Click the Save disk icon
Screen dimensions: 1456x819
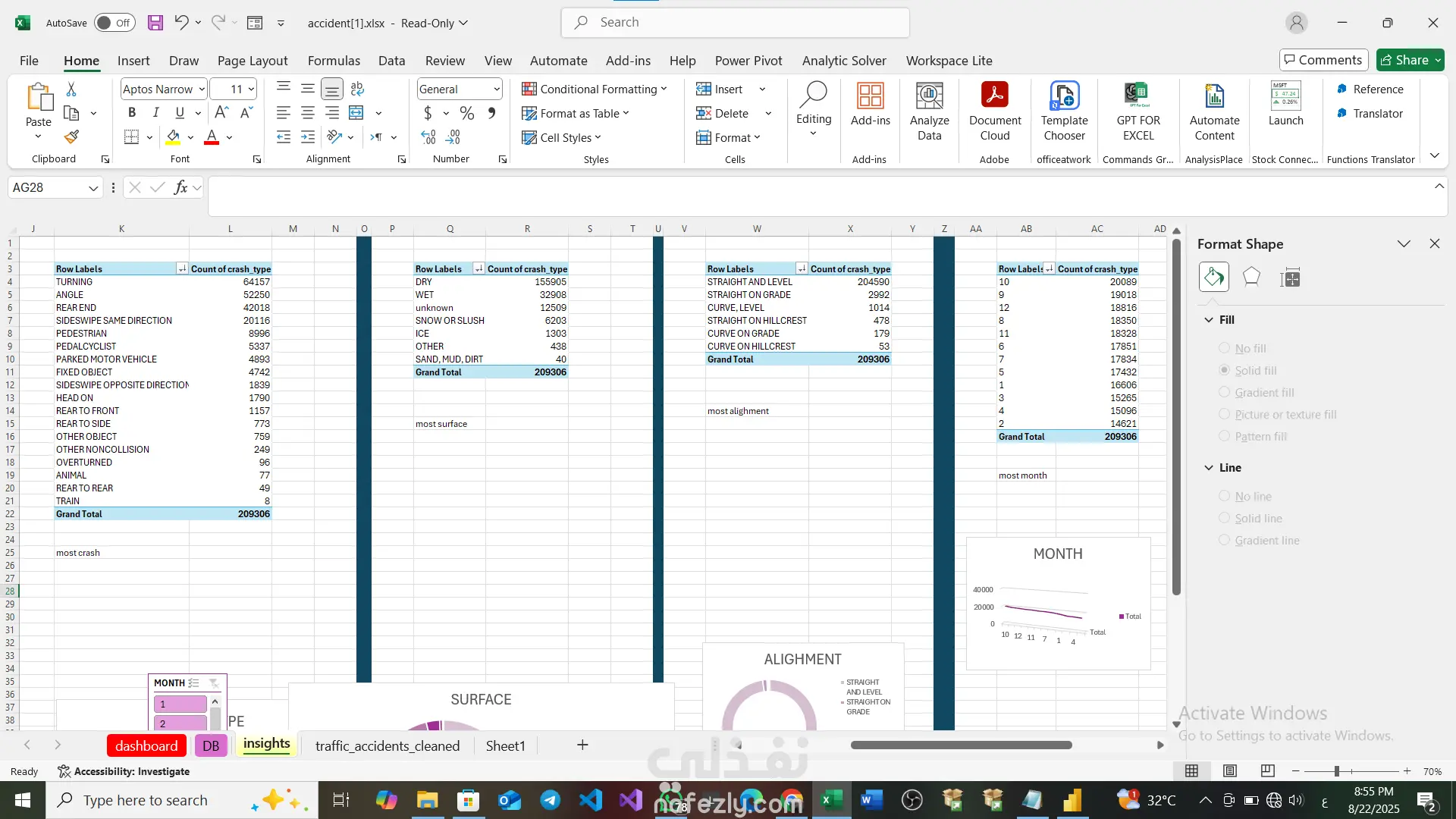click(155, 23)
